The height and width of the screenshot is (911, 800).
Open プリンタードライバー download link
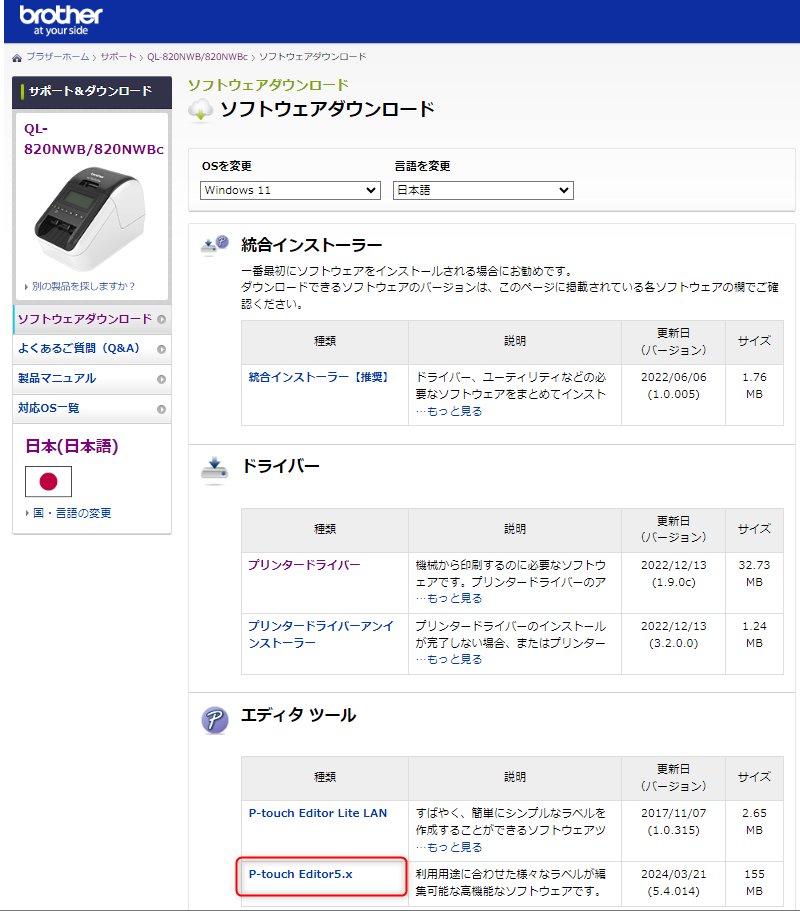304,565
